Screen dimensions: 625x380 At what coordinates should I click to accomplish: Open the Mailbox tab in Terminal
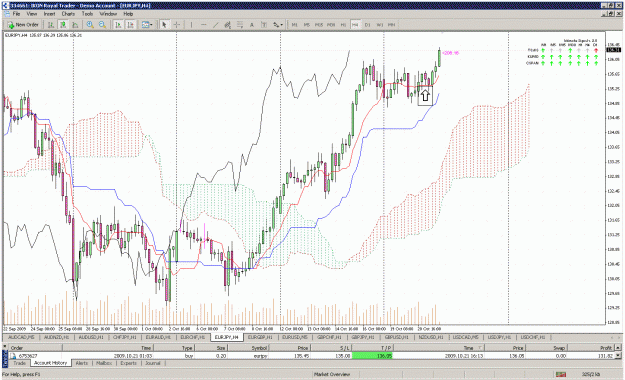coord(104,363)
